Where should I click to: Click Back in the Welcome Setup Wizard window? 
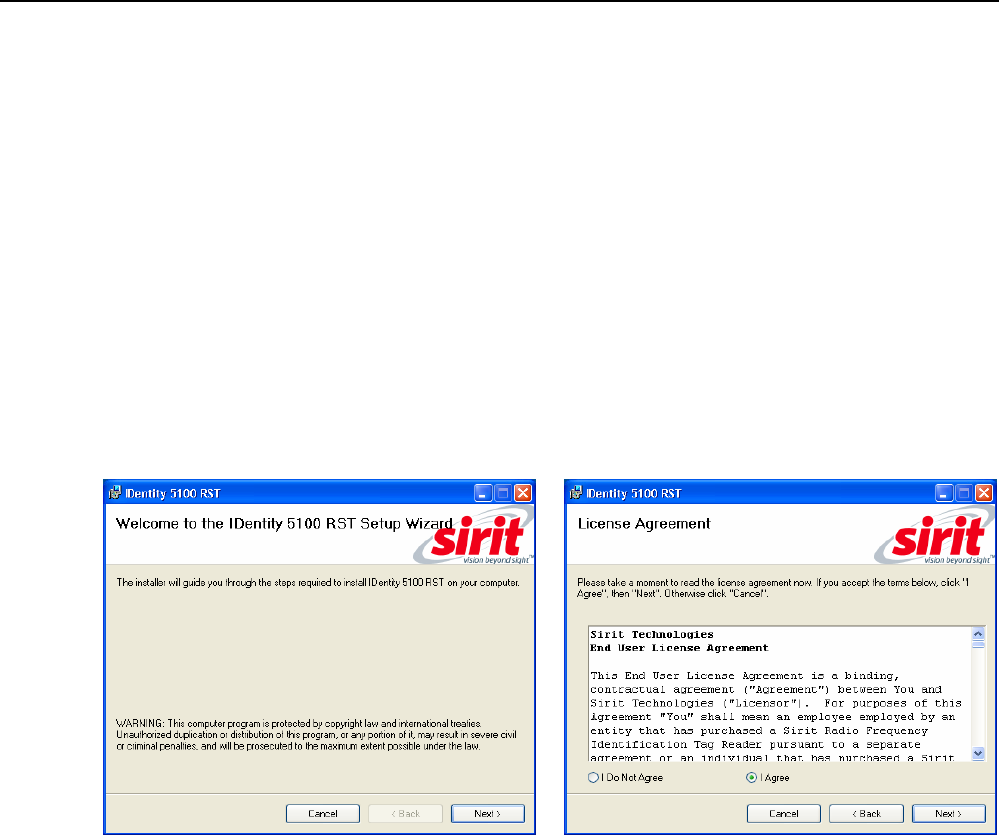point(405,813)
